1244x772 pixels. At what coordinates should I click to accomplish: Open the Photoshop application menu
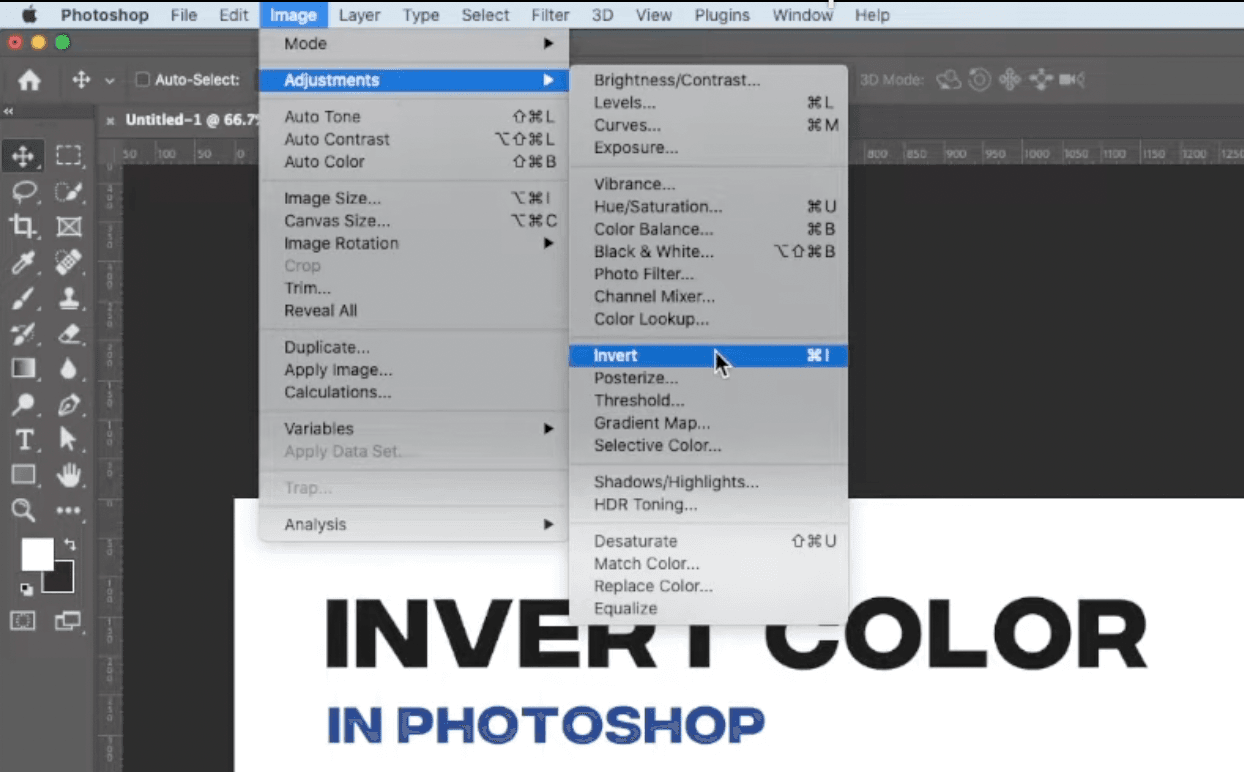coord(105,15)
